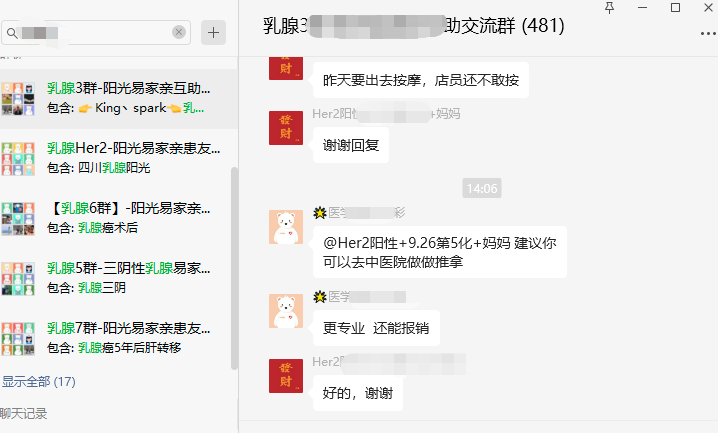Open the bear avatar beside 更专业 还能报销

[x=286, y=311]
